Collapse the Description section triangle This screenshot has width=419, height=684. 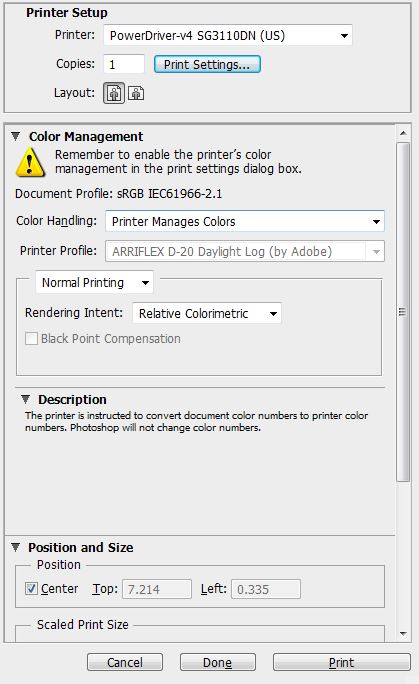tap(26, 399)
